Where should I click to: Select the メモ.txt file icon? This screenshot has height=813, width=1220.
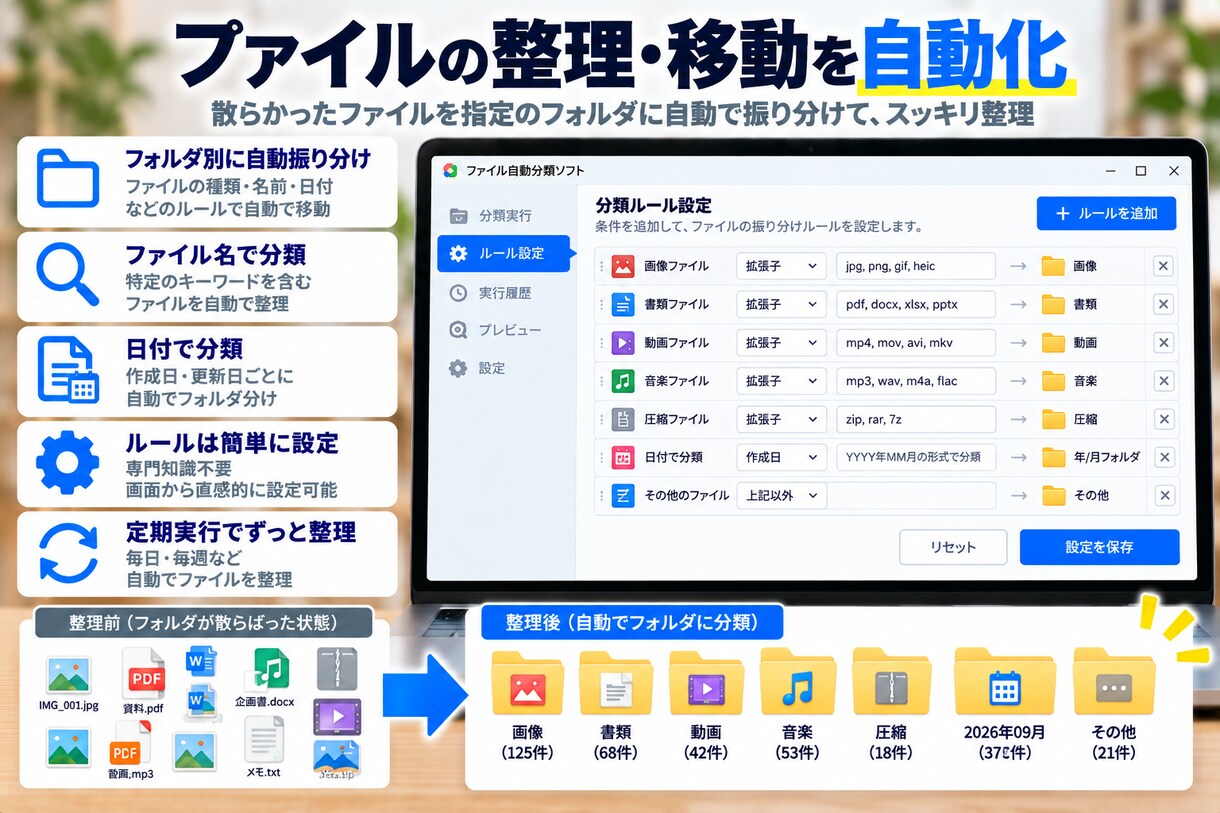tap(264, 739)
